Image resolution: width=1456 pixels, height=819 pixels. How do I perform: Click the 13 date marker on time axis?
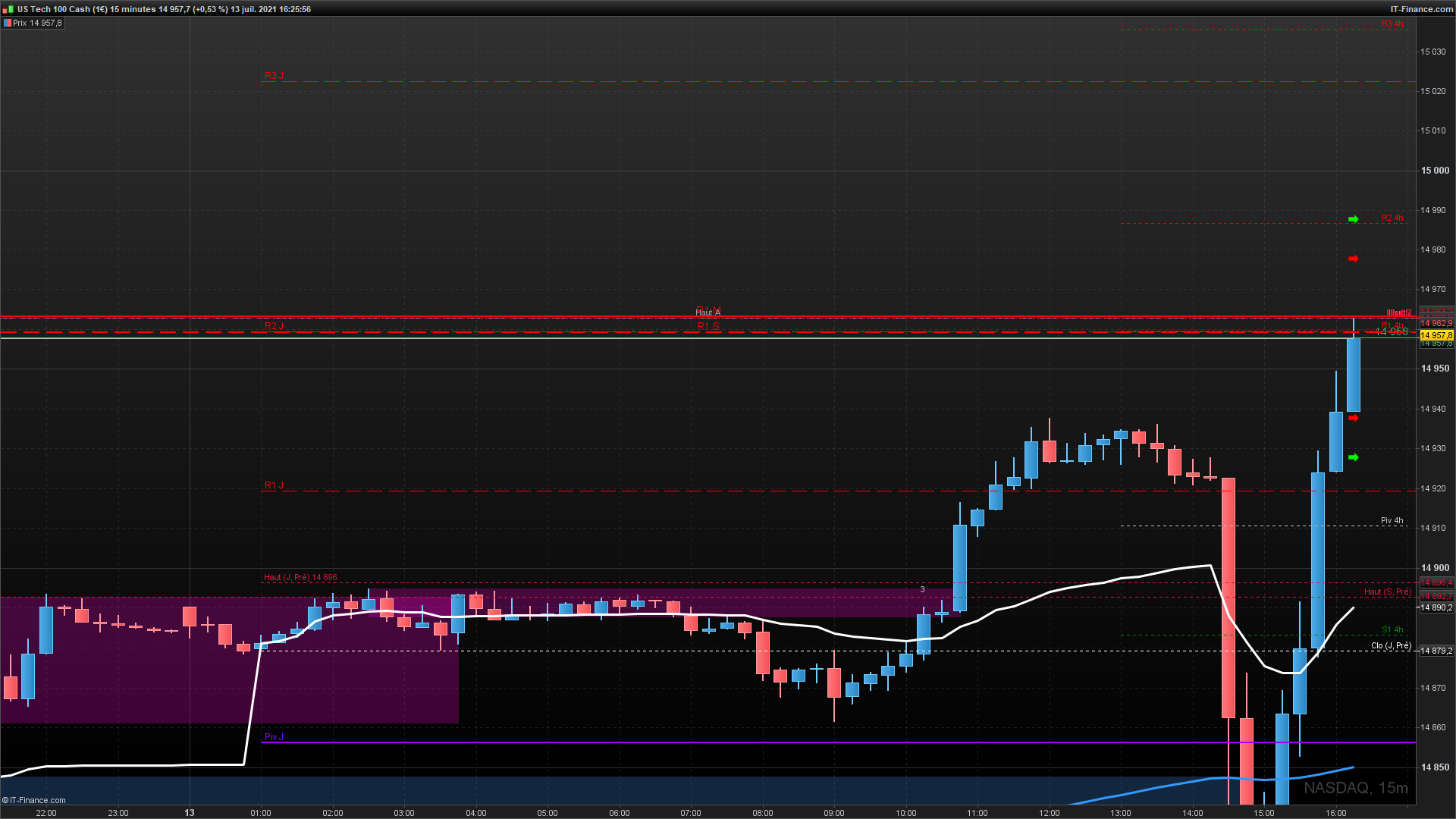[190, 813]
